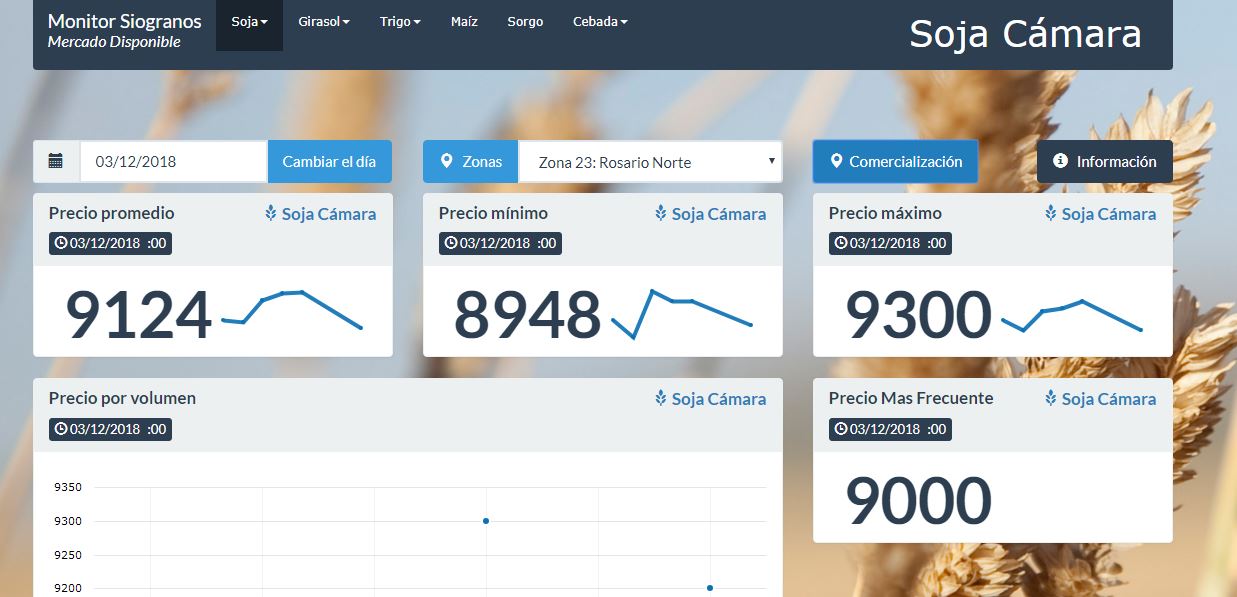Click the Cambiar el día button
Image resolution: width=1237 pixels, height=597 pixels.
tap(329, 161)
